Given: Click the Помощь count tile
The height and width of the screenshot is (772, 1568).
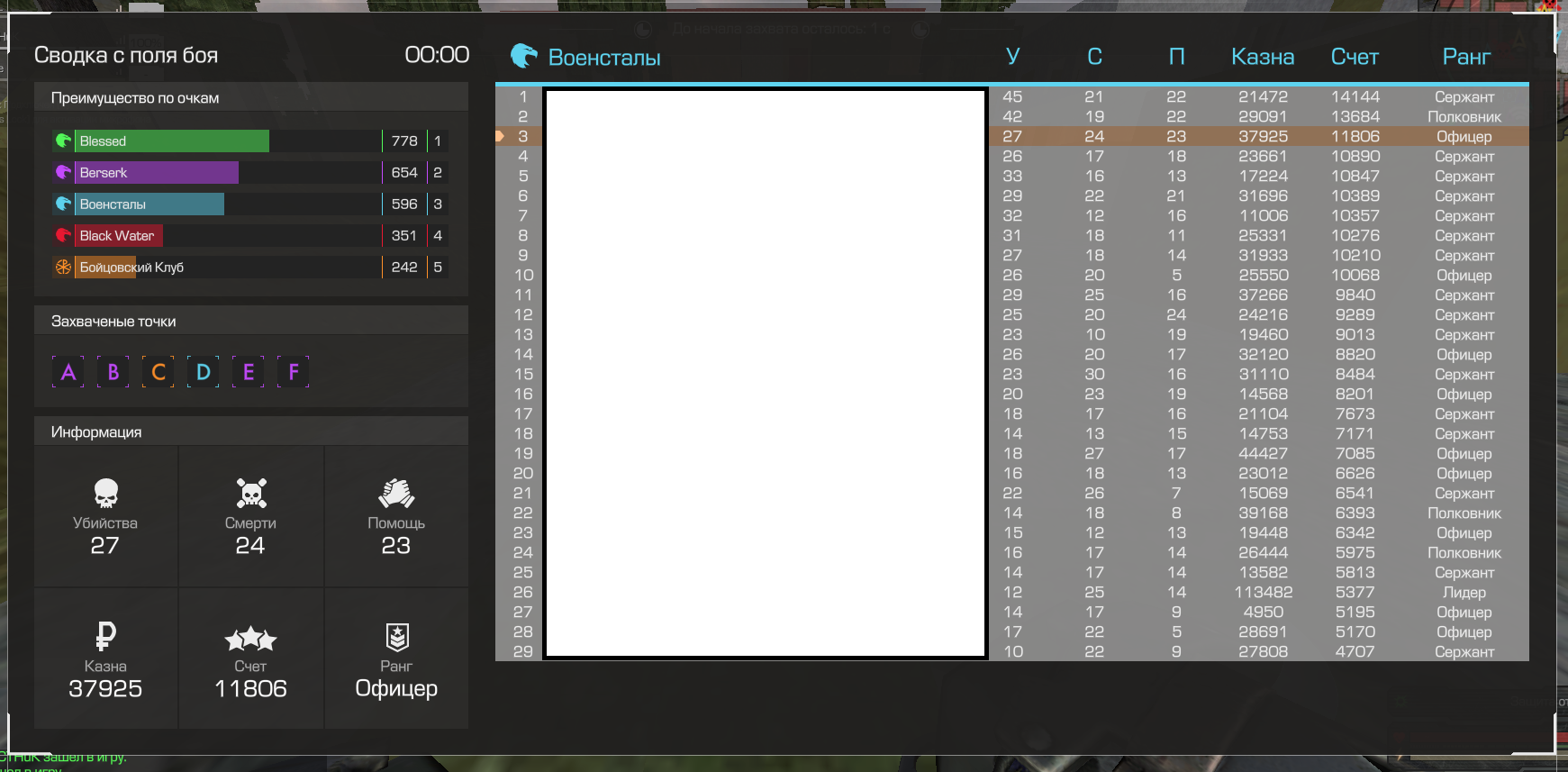Looking at the screenshot, I should (396, 517).
